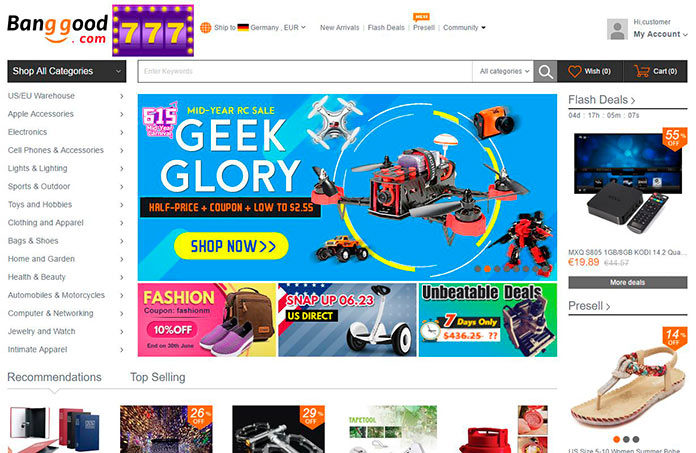The image size is (696, 453).
Task: Click the German flag icon
Action: [x=243, y=28]
